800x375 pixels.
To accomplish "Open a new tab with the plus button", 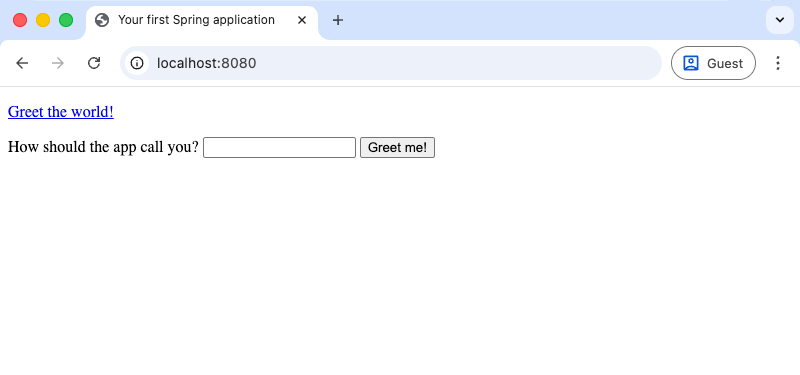I will 337,20.
